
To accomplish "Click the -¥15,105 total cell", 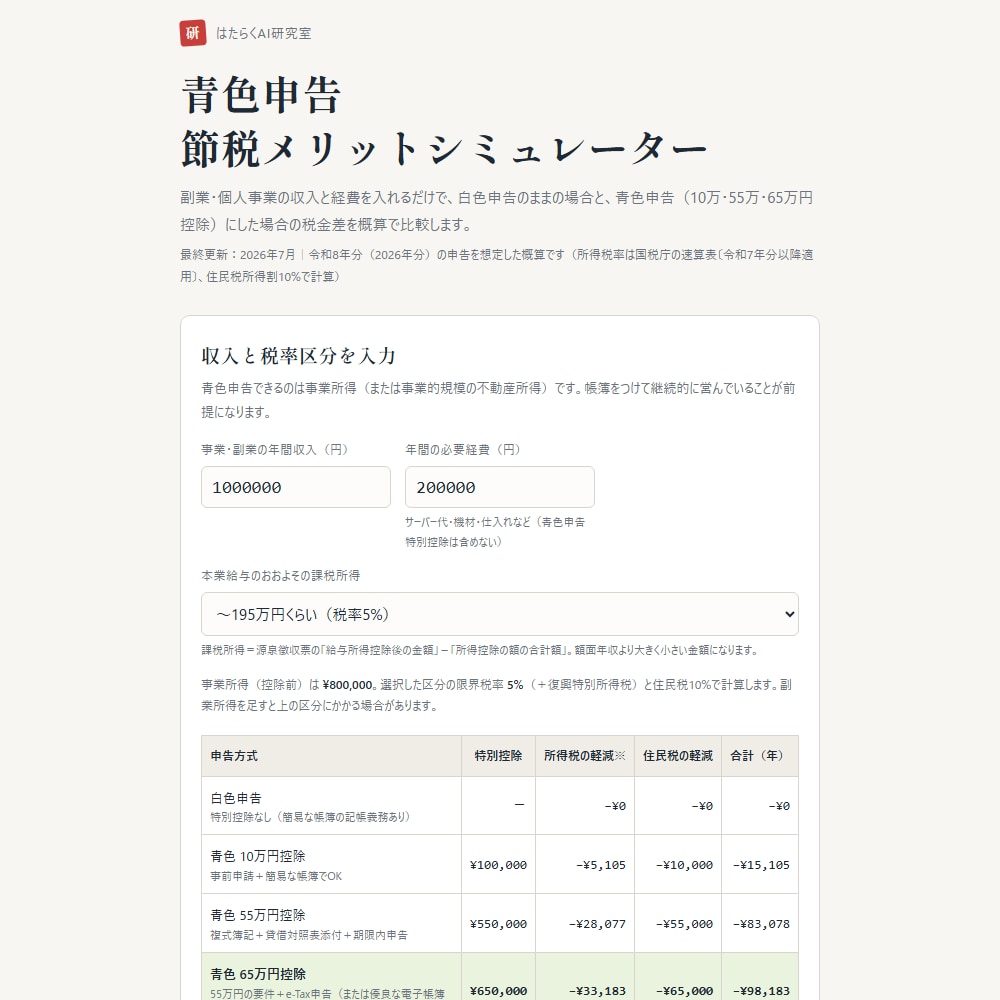I will coord(761,865).
